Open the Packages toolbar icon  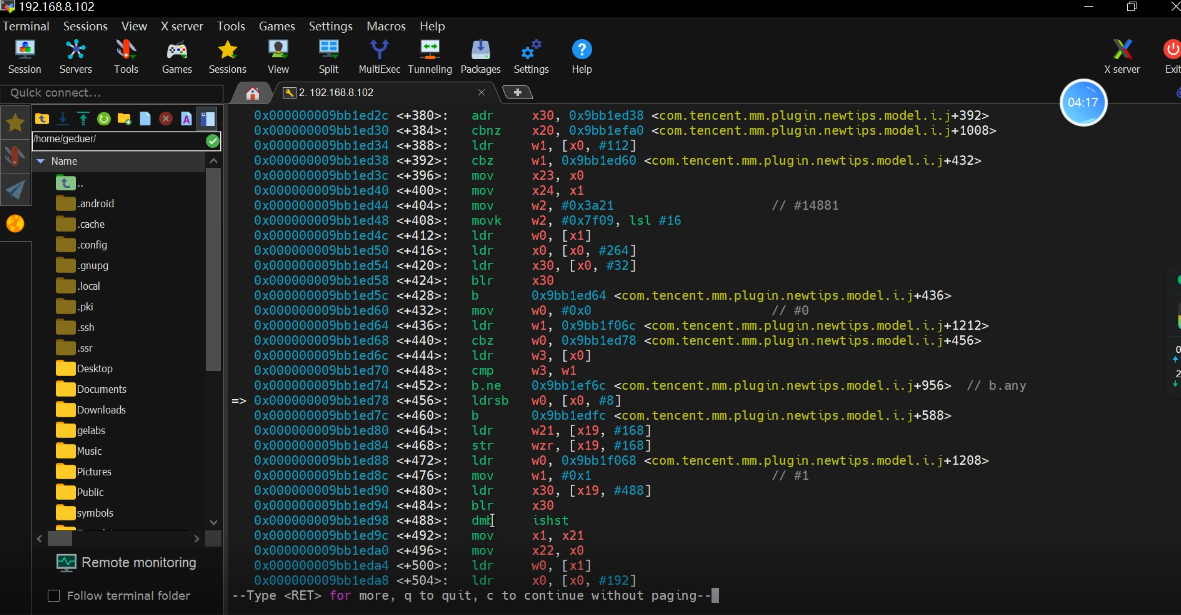481,57
